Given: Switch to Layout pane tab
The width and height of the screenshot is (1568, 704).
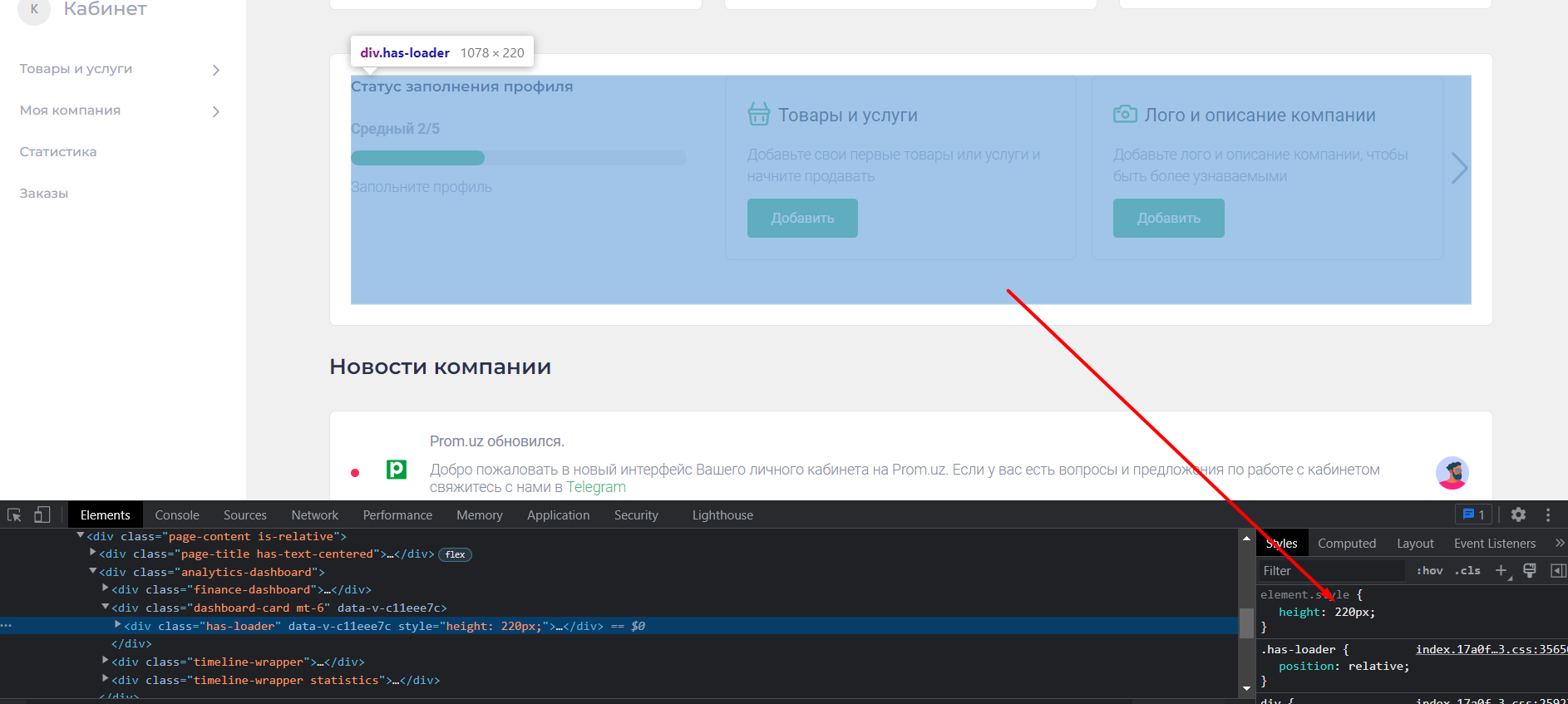Looking at the screenshot, I should [1415, 544].
